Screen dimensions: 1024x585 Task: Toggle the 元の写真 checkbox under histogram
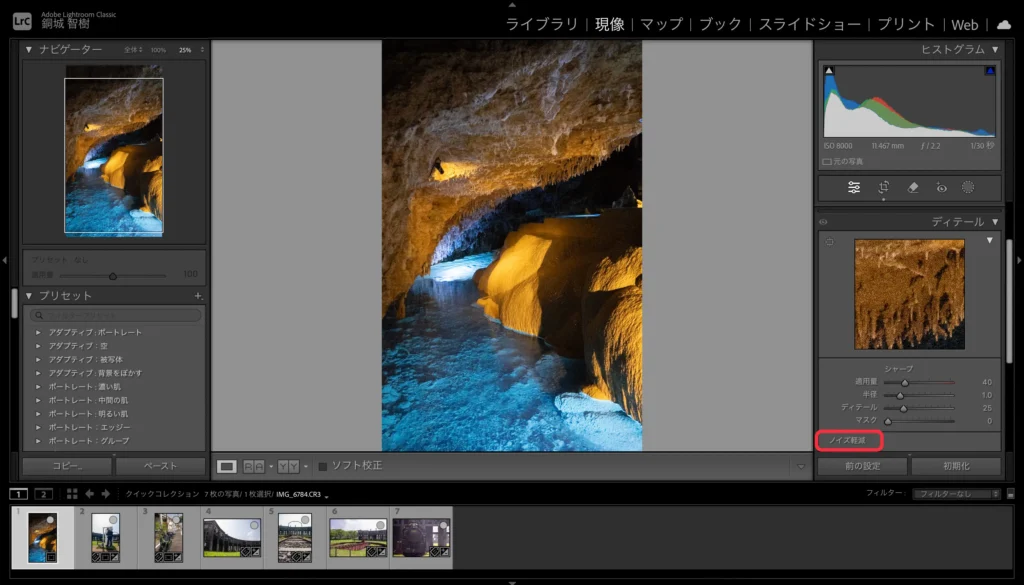827,161
